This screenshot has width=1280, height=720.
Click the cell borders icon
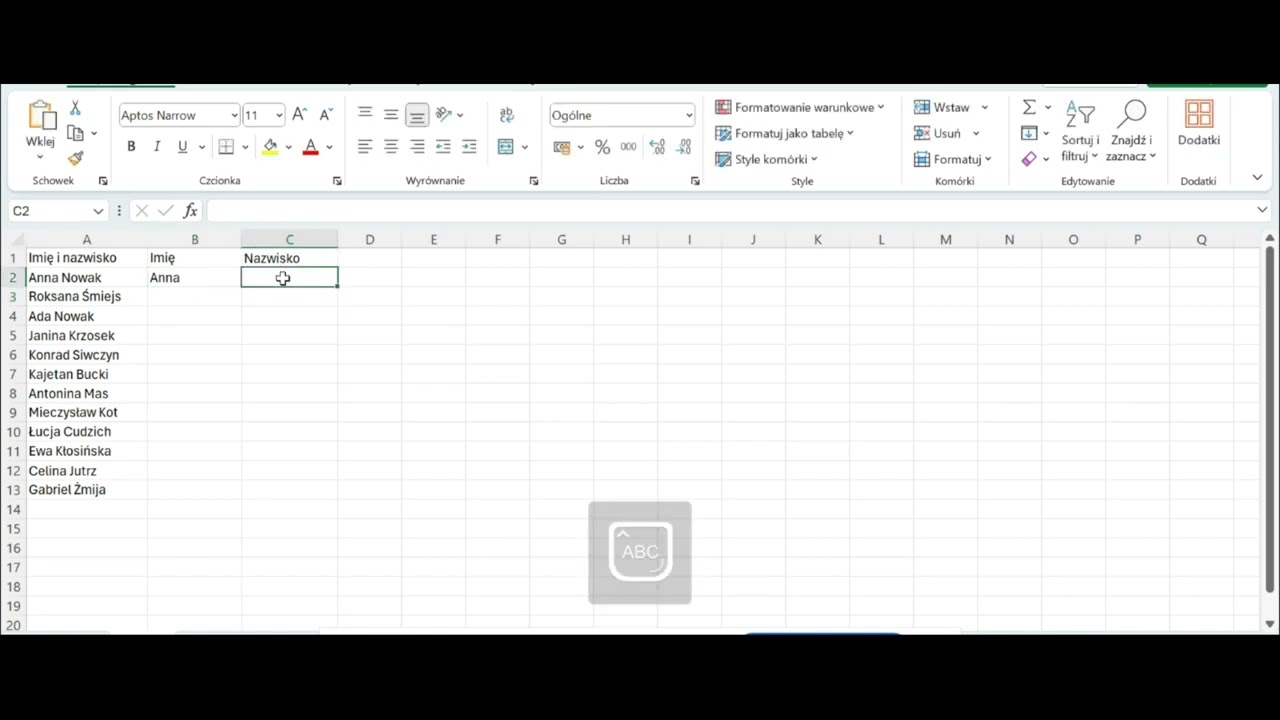coord(226,147)
